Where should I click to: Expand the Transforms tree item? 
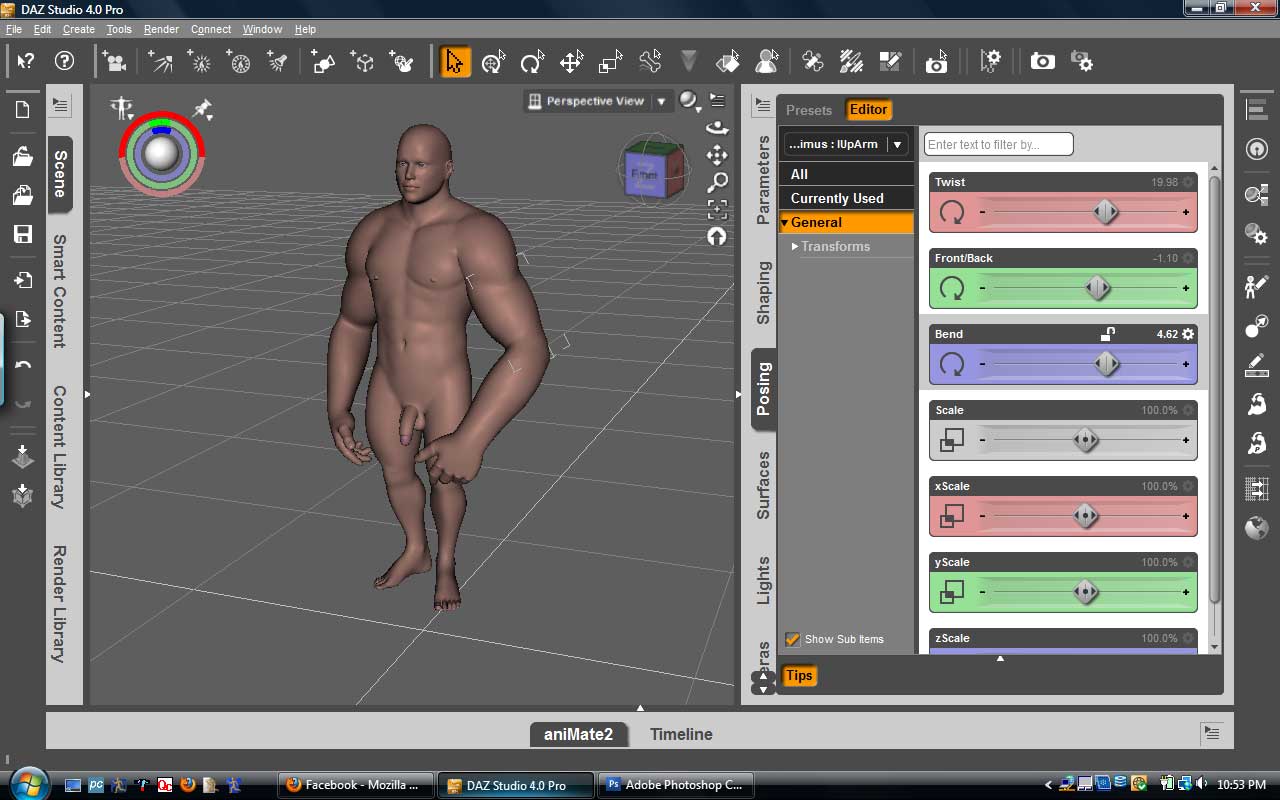point(795,246)
